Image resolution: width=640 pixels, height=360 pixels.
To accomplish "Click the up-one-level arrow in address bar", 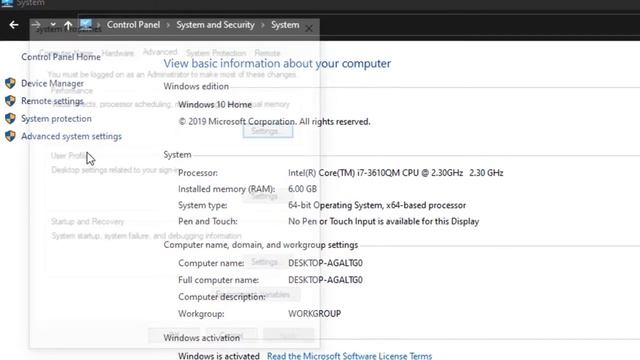I will click(68, 25).
